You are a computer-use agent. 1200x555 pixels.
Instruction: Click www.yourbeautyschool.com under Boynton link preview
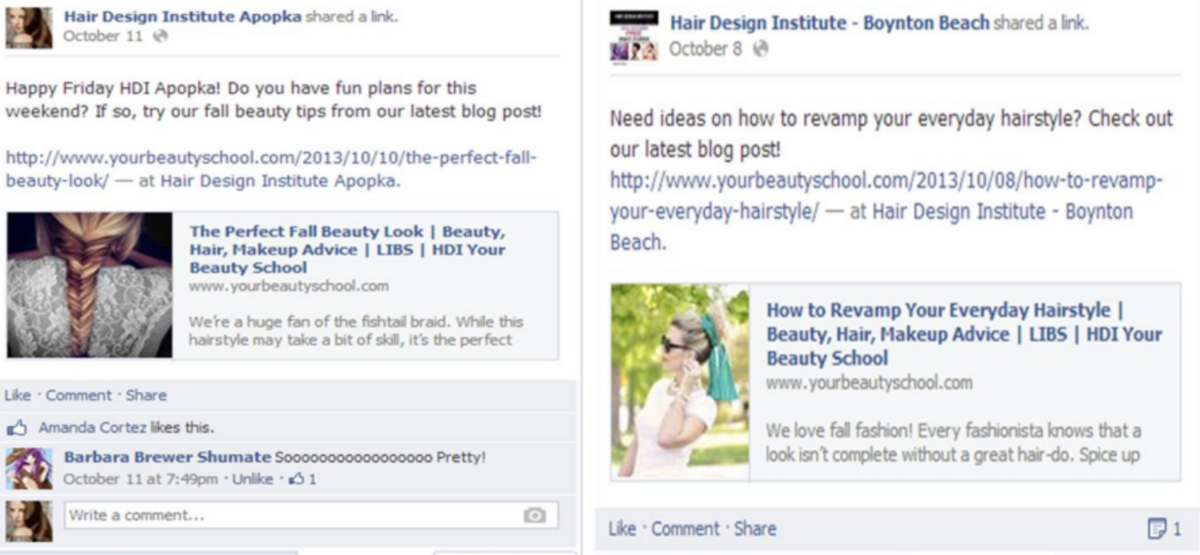[869, 383]
